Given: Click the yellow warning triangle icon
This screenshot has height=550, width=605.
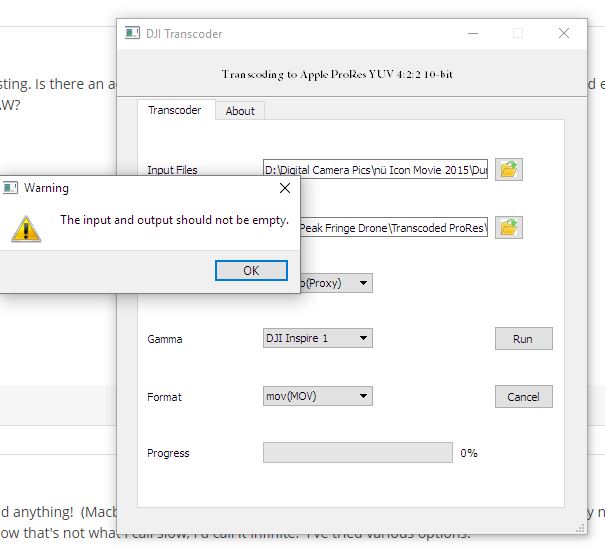Looking at the screenshot, I should click(26, 228).
